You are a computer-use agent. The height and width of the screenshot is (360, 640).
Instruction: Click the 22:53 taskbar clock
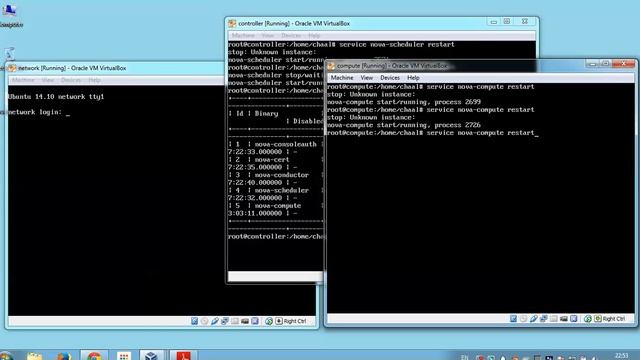621,356
